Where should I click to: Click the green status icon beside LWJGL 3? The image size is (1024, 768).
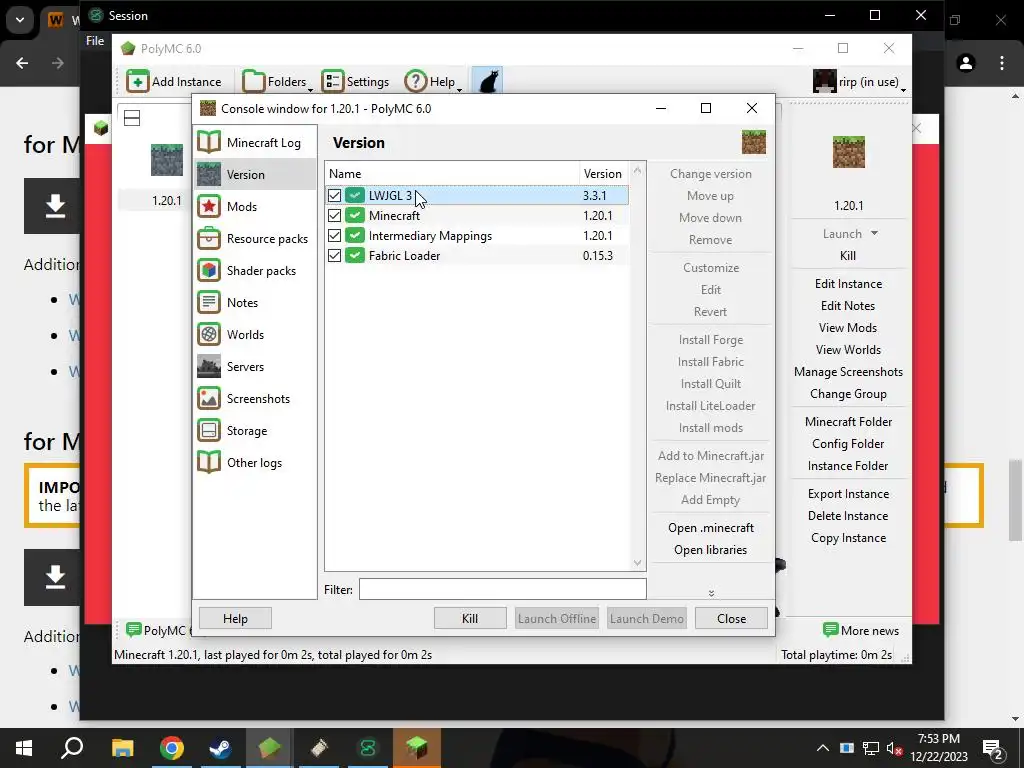[355, 195]
